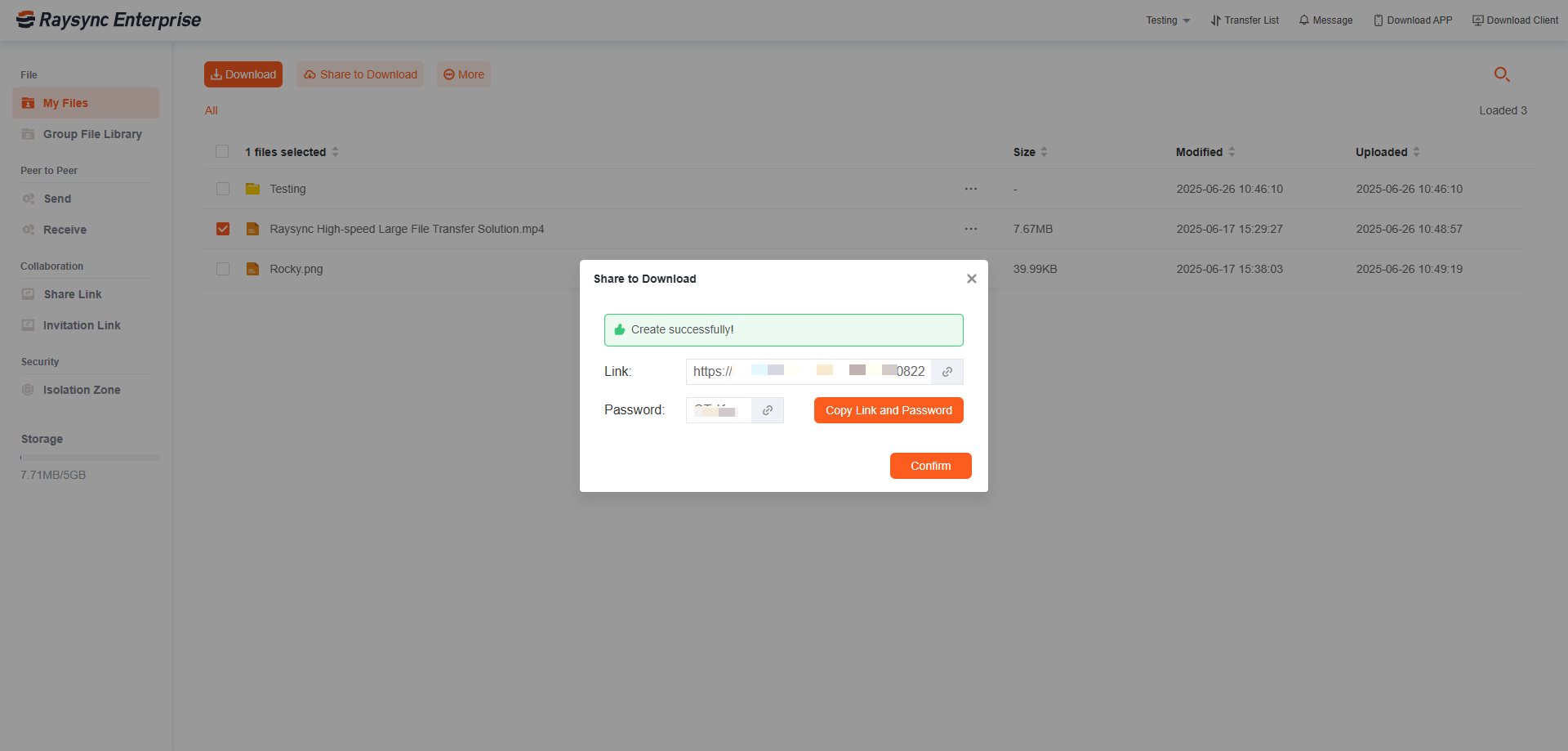Open Download APP link

pos(1413,20)
